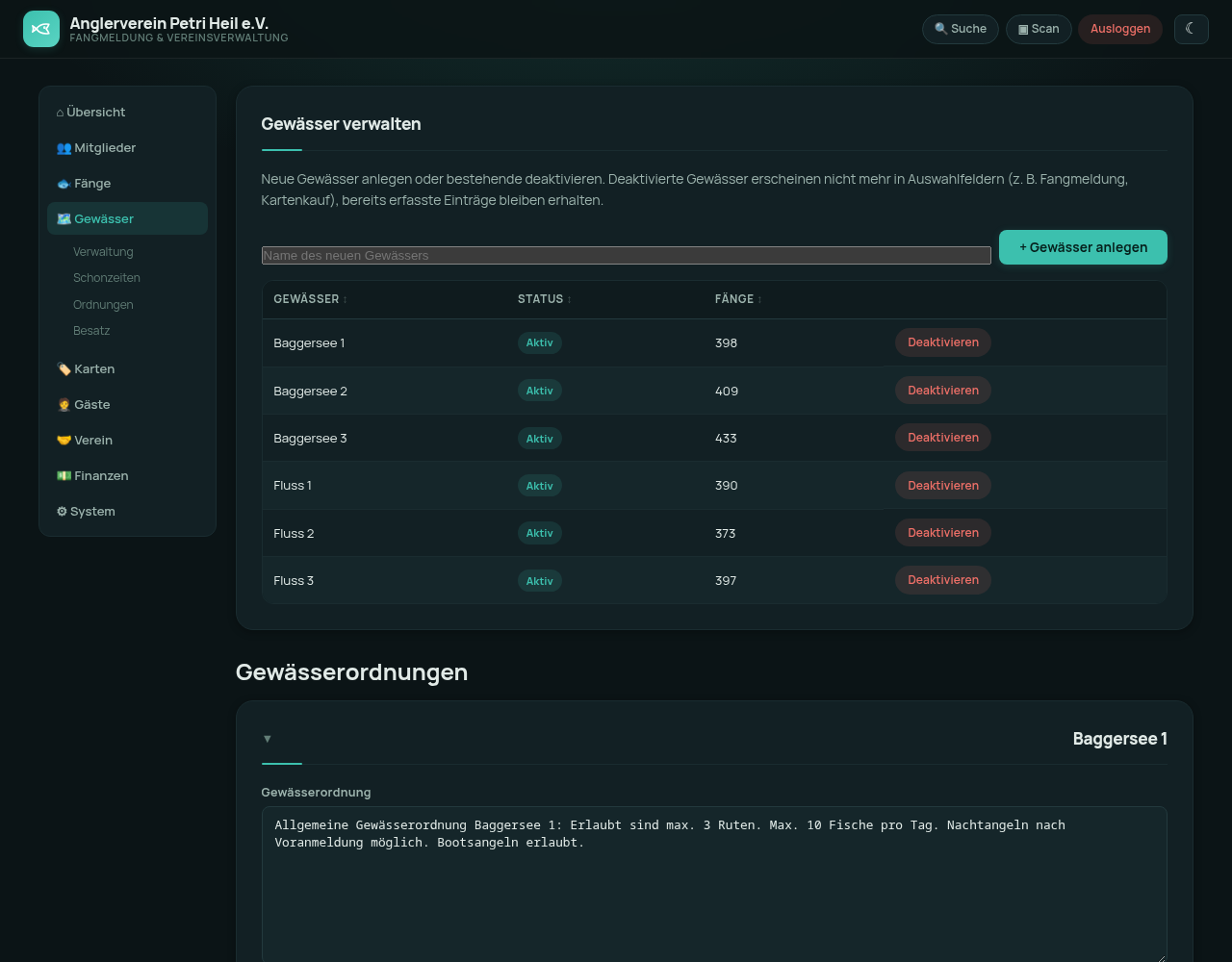Image resolution: width=1232 pixels, height=962 pixels.
Task: Click the catch count 433
Action: tap(726, 438)
